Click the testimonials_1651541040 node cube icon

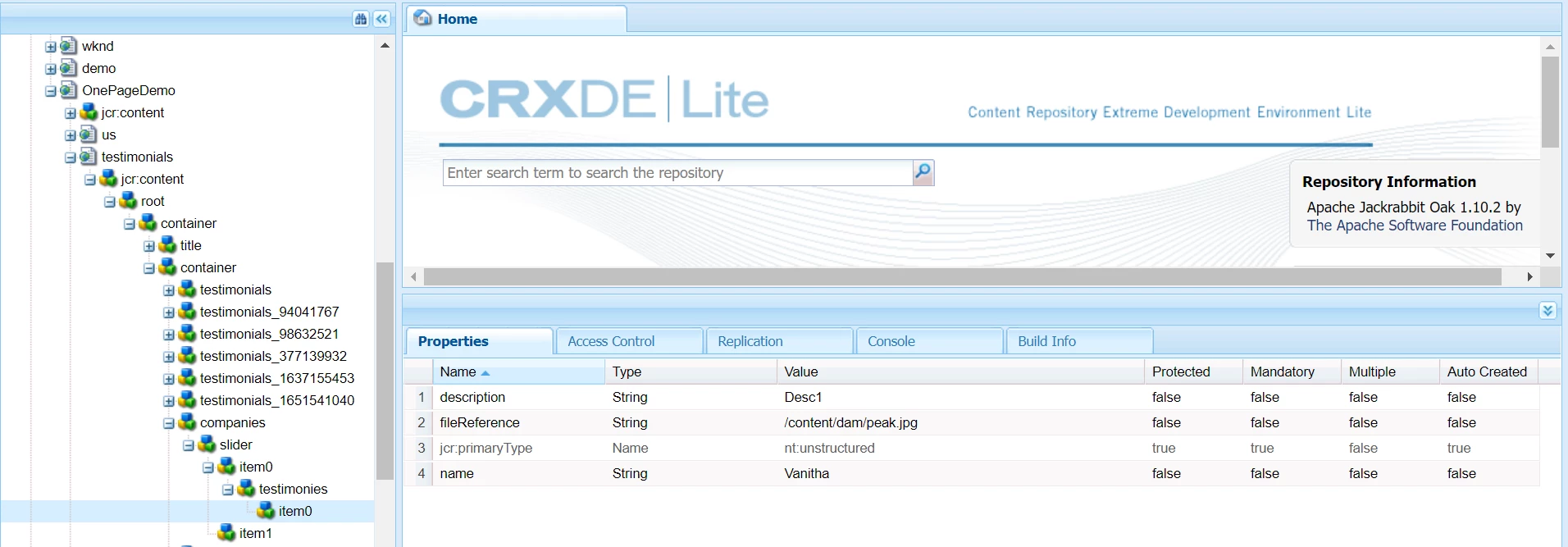[187, 400]
